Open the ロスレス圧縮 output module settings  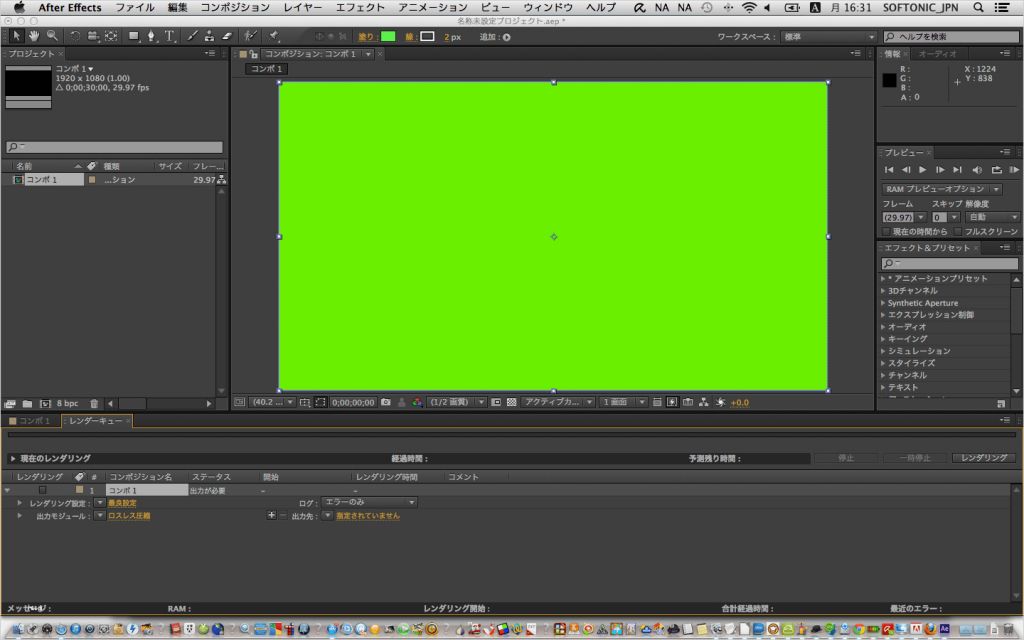coord(129,515)
